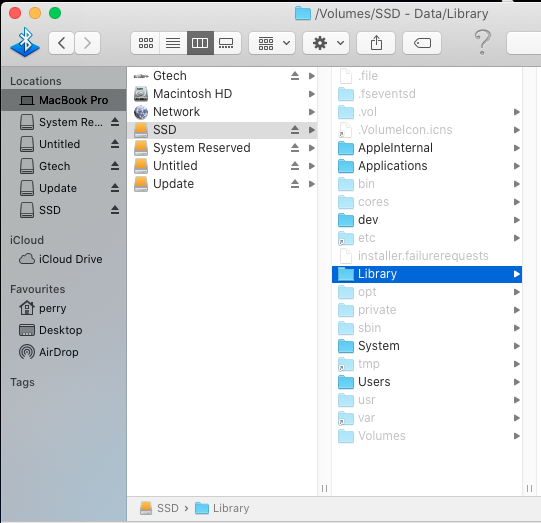This screenshot has height=523, width=541.
Task: Expand the .vol folder arrow
Action: (x=517, y=112)
